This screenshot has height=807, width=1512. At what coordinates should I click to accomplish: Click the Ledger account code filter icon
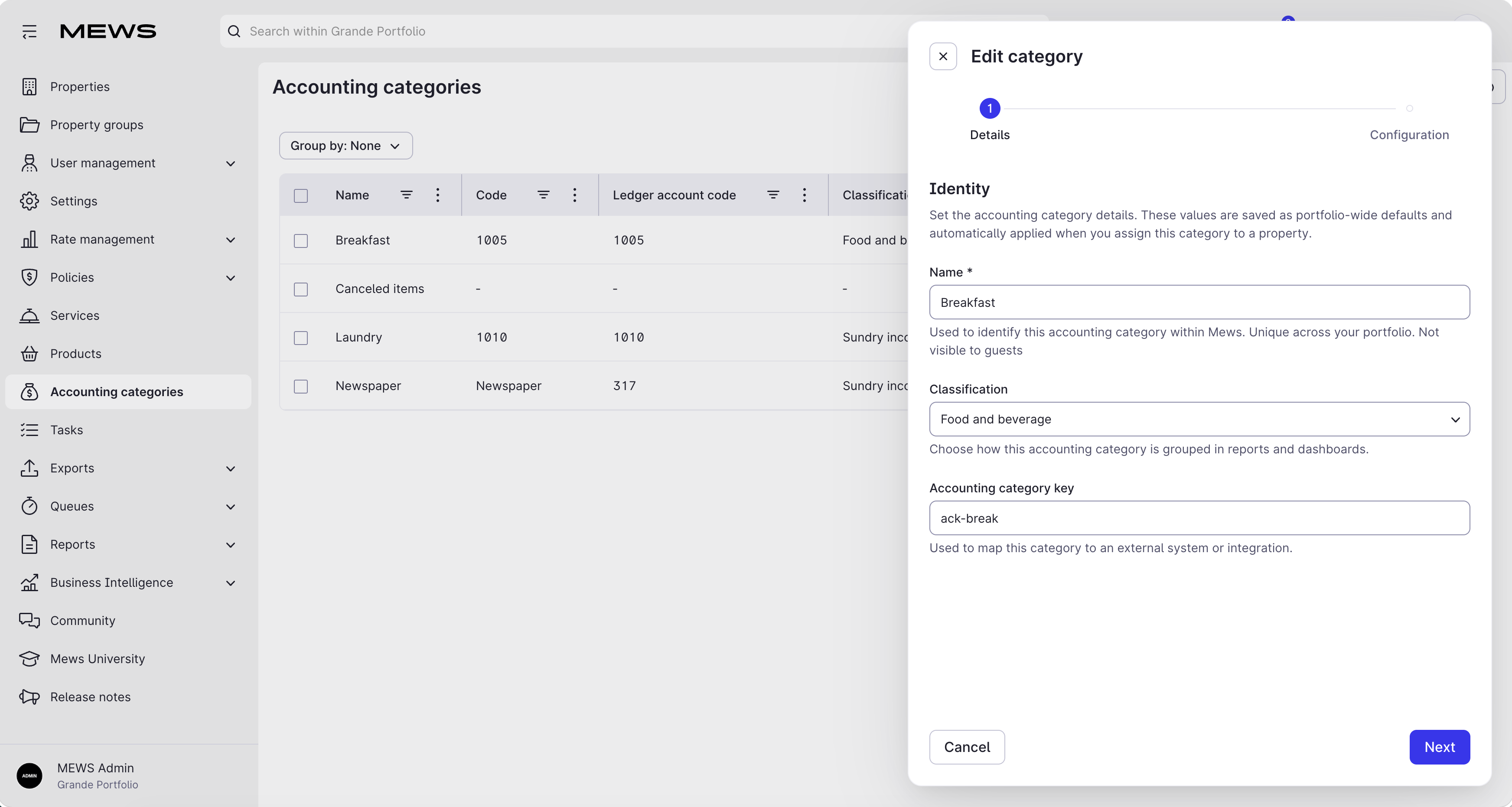click(x=773, y=195)
